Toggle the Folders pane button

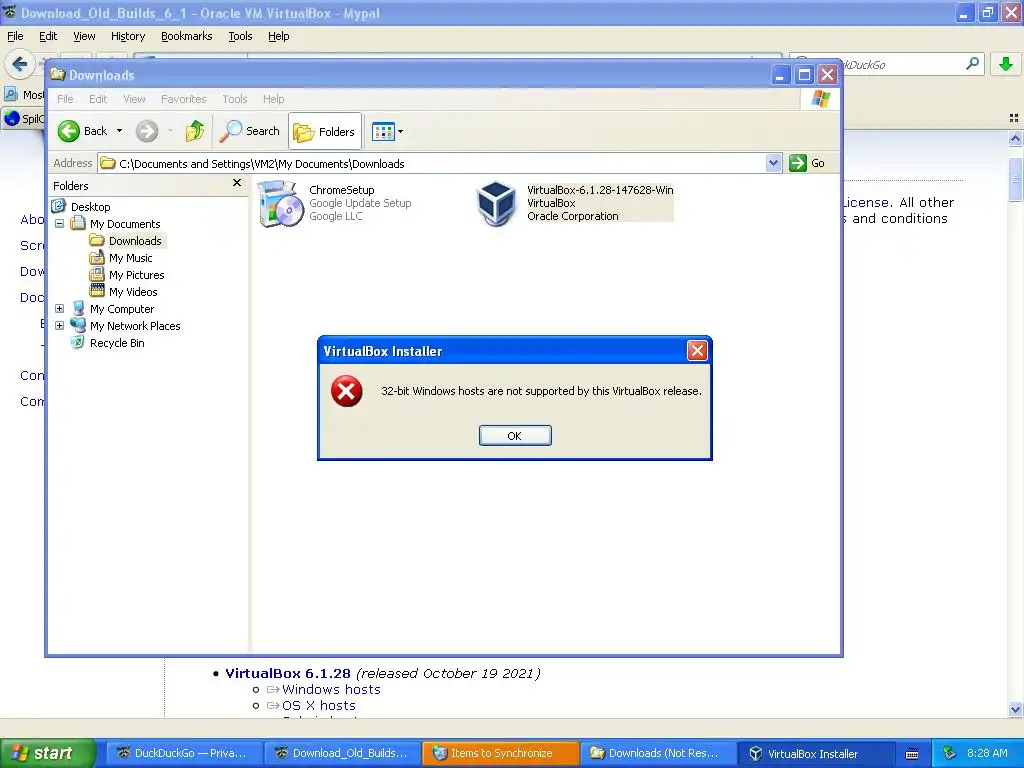325,132
